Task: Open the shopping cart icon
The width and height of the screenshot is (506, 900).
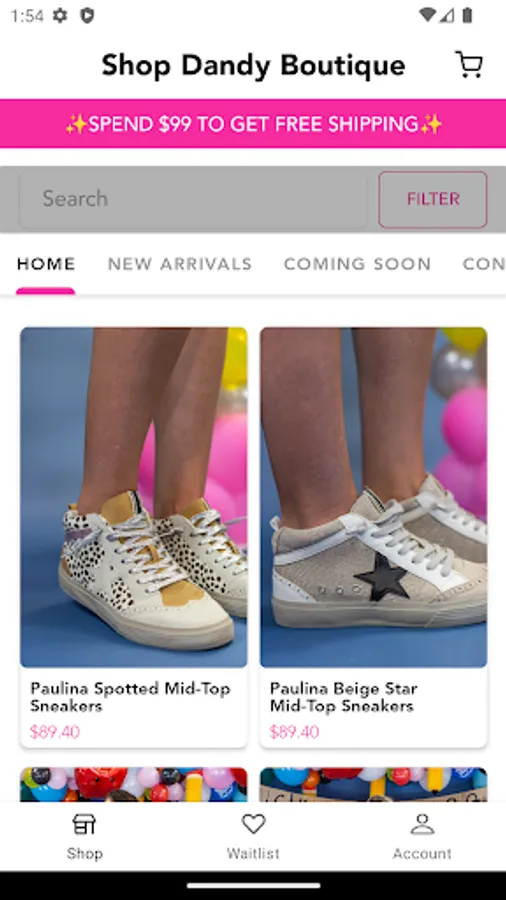Action: pyautogui.click(x=469, y=64)
